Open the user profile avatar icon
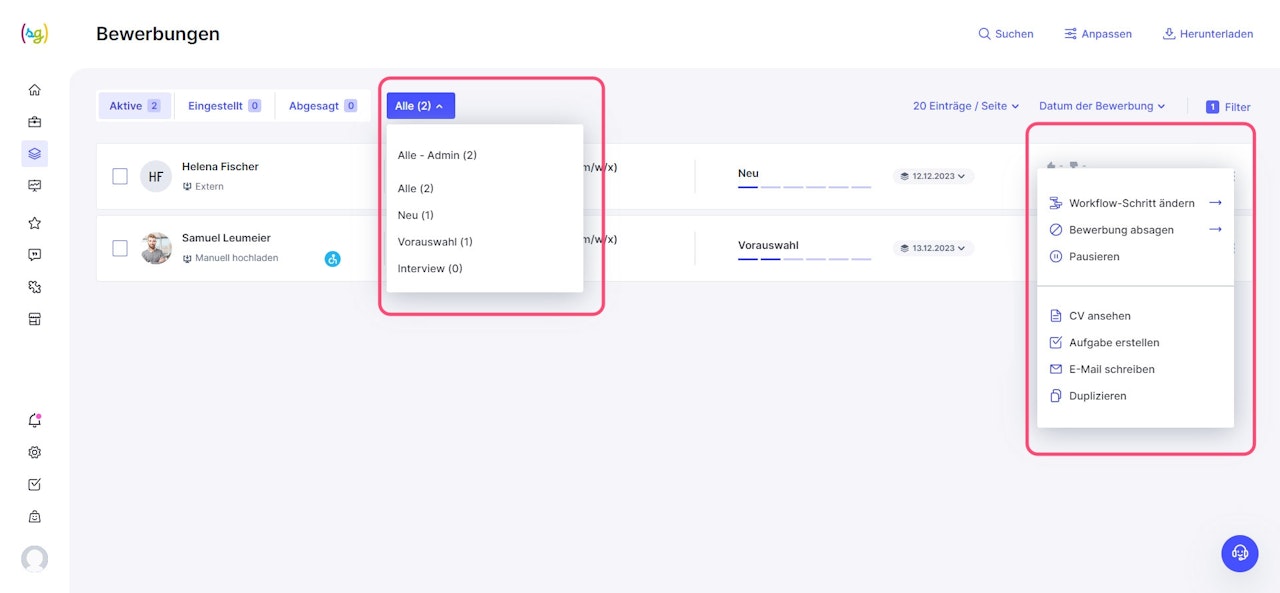 pyautogui.click(x=35, y=559)
